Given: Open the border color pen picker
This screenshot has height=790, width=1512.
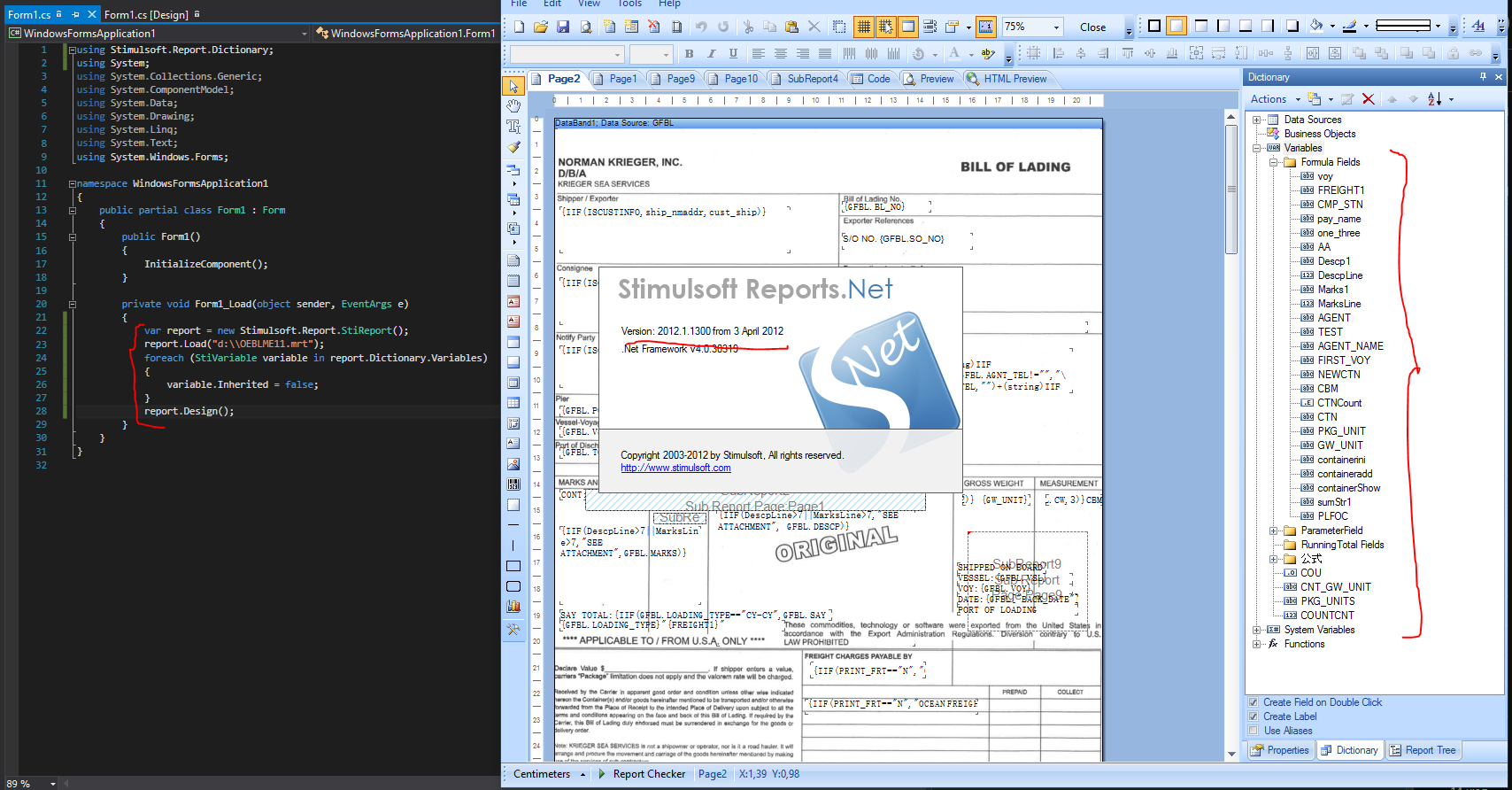Looking at the screenshot, I should [1350, 27].
